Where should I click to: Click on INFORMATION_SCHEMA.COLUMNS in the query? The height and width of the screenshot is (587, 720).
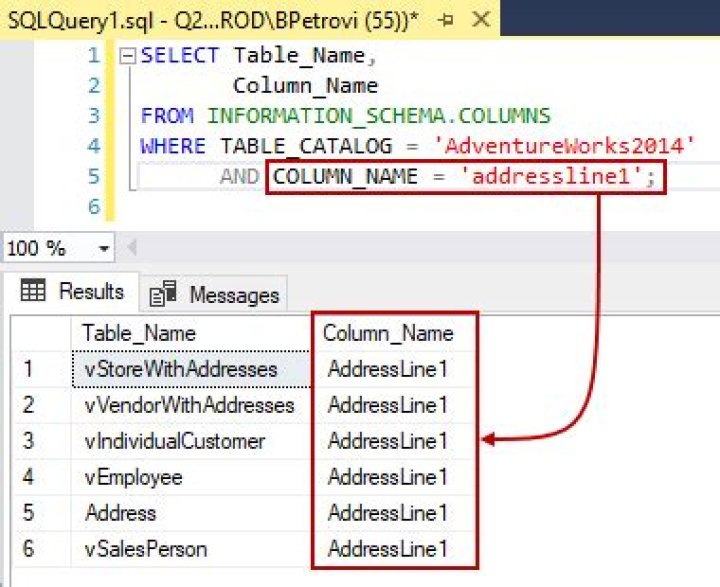(378, 116)
